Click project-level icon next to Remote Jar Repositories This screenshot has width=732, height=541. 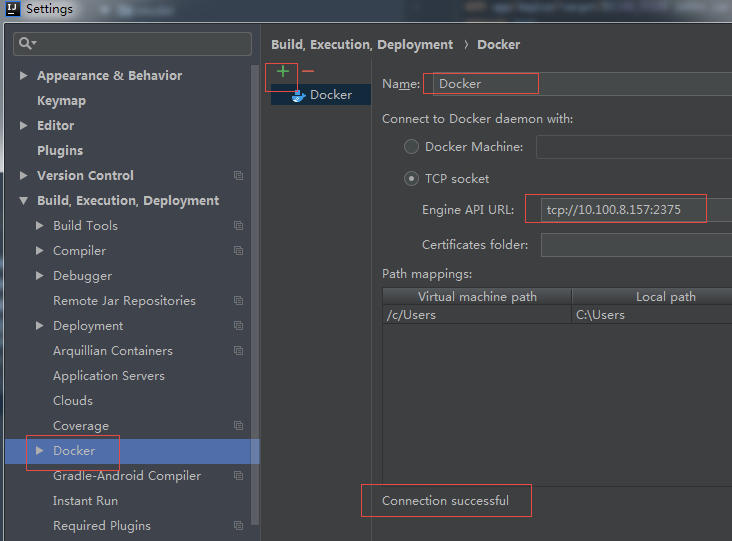point(238,301)
